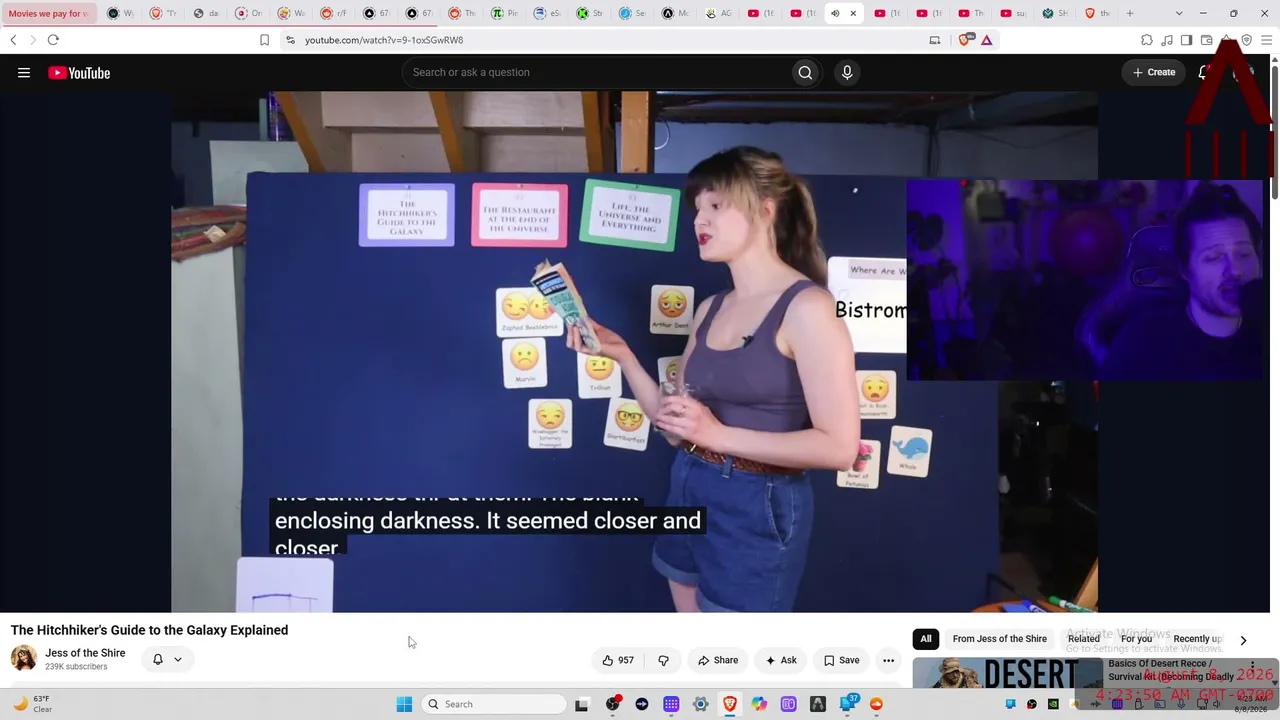Open the Settings gear taskbar icon
The width and height of the screenshot is (1280, 720).
[x=700, y=704]
